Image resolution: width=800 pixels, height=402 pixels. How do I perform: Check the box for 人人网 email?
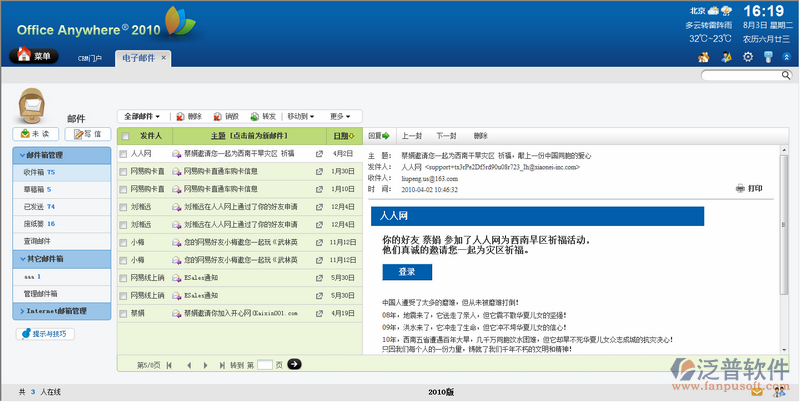pos(124,155)
